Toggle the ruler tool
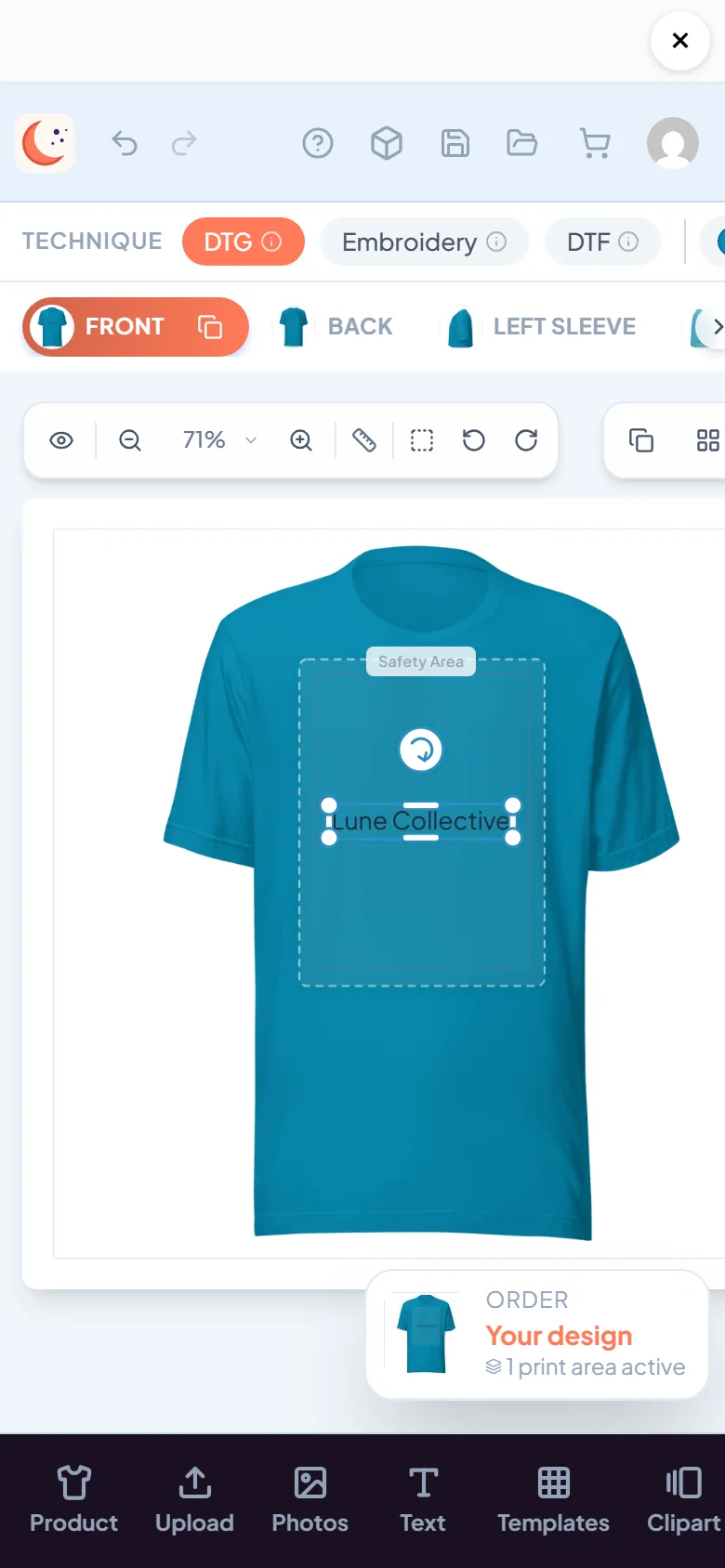The width and height of the screenshot is (725, 1568). pos(364,440)
